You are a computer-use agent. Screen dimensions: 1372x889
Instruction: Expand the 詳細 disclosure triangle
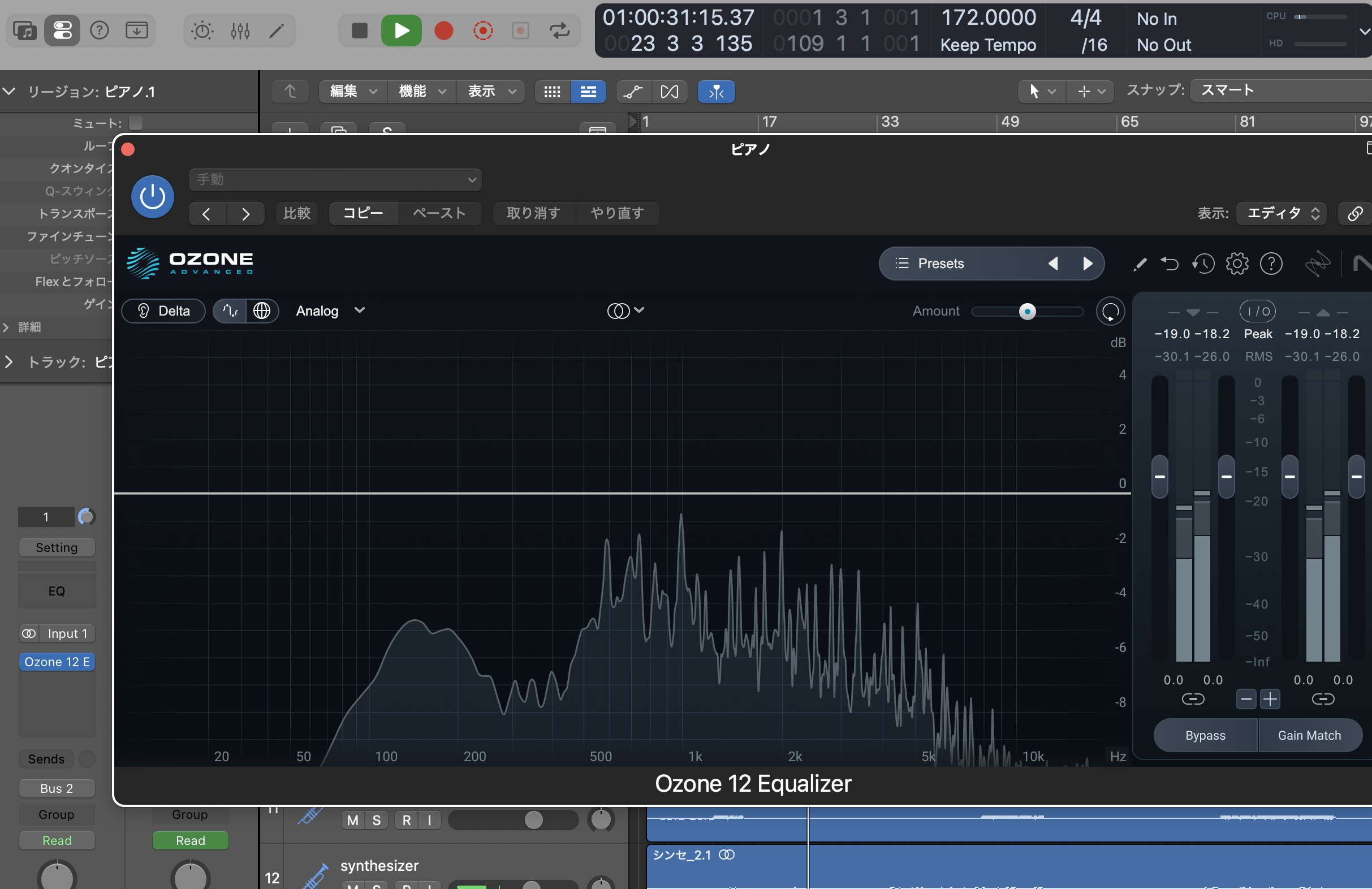[x=6, y=327]
